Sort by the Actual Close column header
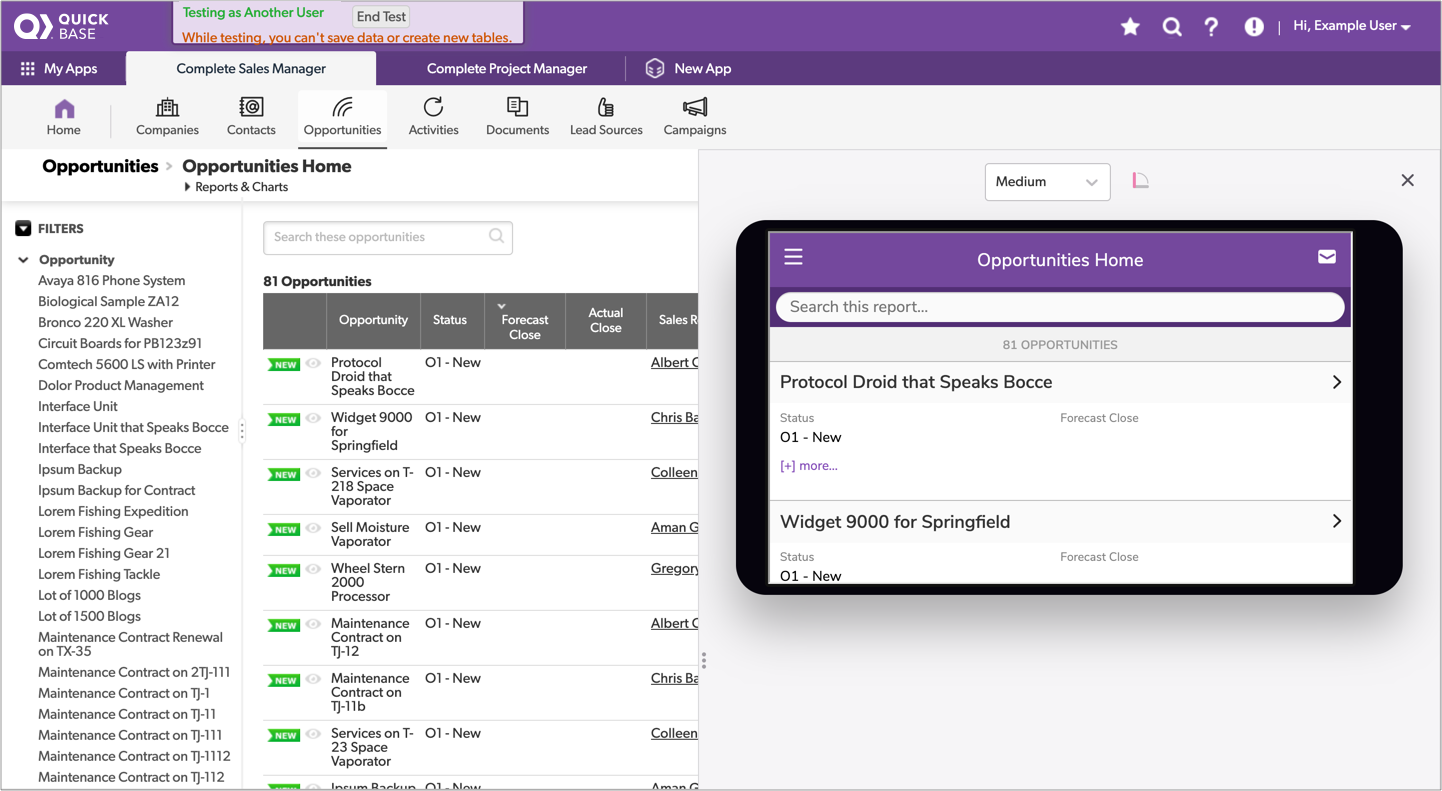The width and height of the screenshot is (1442, 791). click(x=606, y=321)
